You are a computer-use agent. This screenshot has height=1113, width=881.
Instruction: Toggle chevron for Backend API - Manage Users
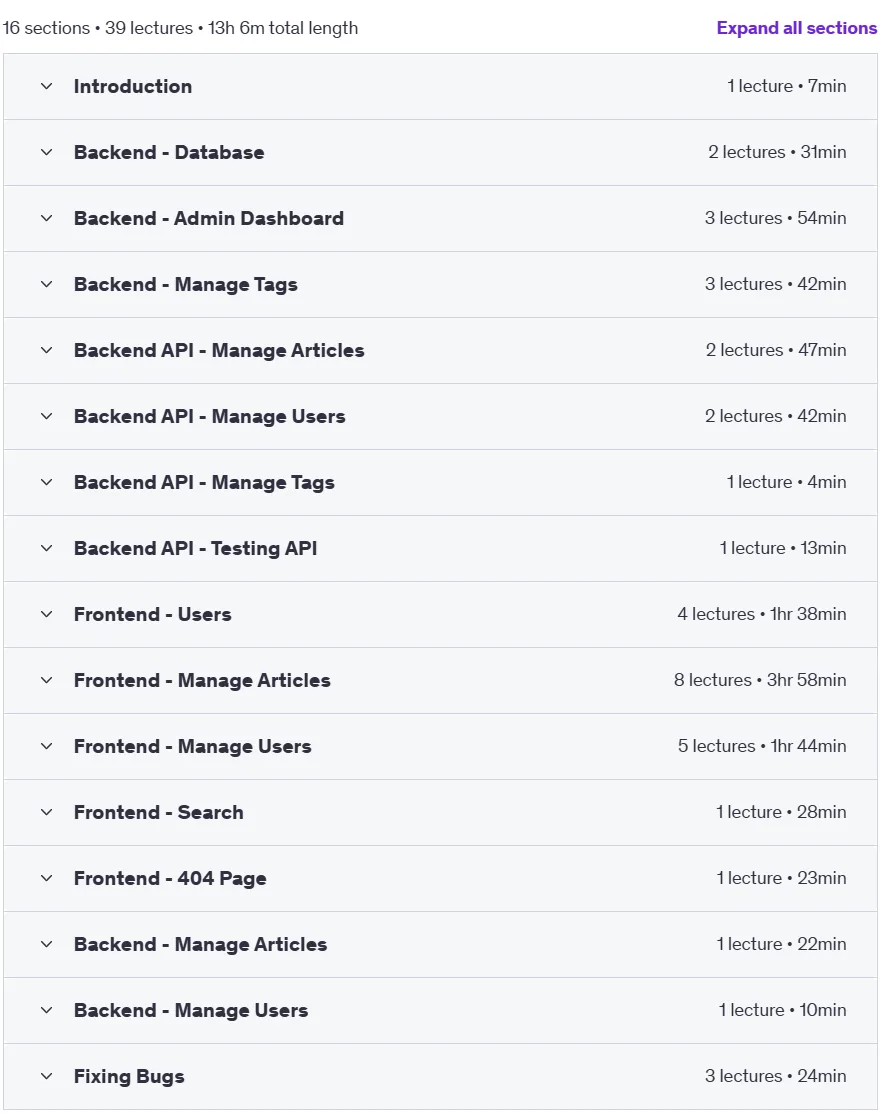47,417
